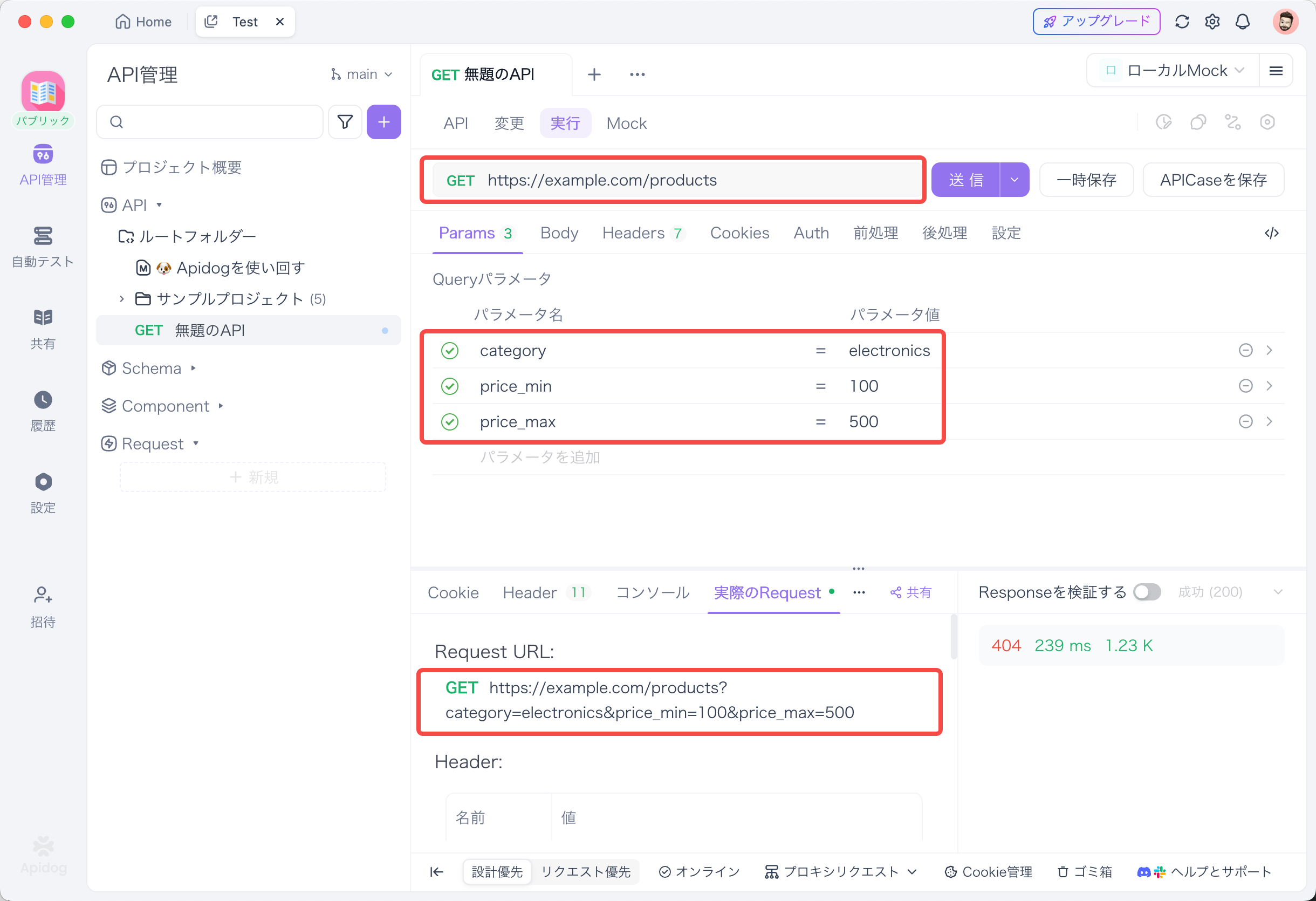Expand サンプルプロジェクト folder
This screenshot has height=901, width=1316.
(x=122, y=298)
